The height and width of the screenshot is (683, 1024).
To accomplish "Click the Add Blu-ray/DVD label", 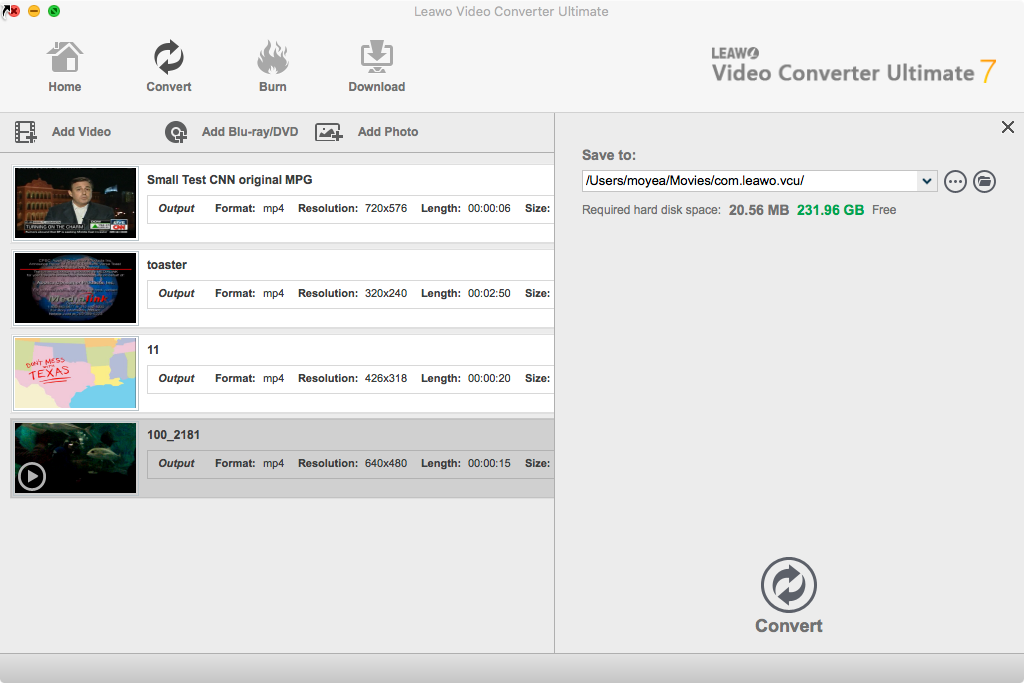I will click(250, 132).
